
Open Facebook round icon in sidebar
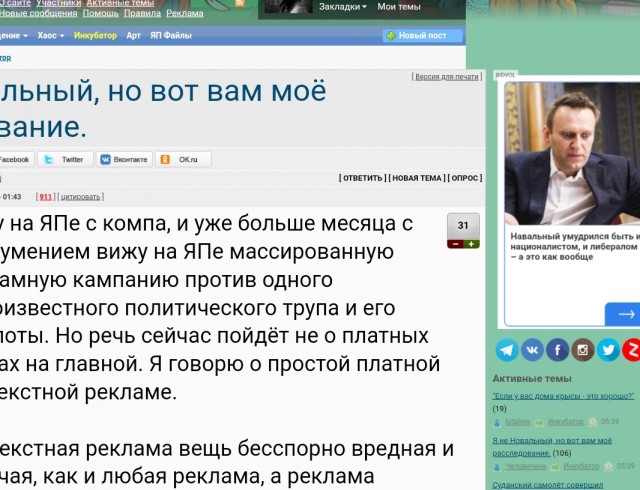pos(558,350)
